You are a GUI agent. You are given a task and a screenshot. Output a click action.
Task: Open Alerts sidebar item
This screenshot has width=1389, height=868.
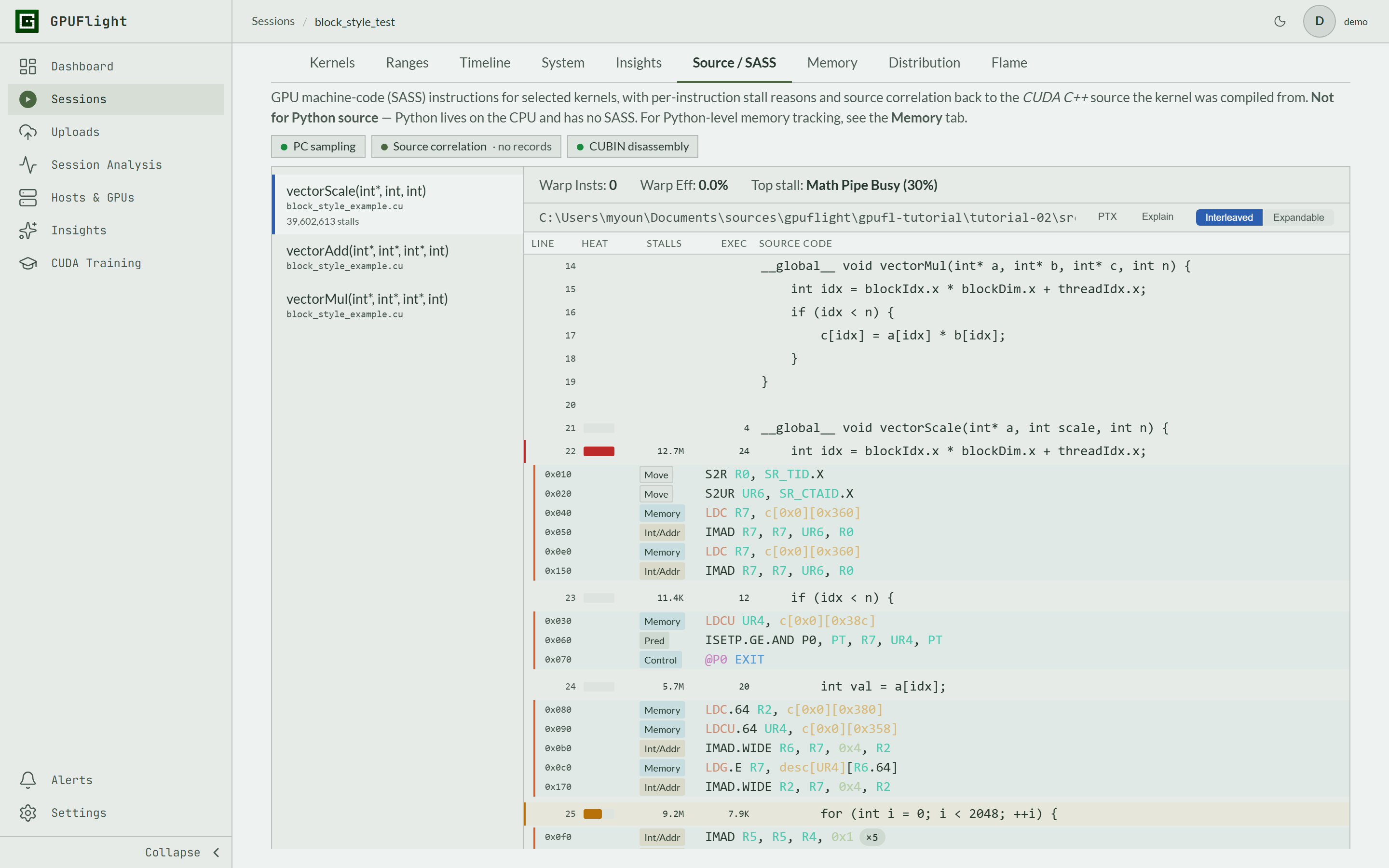click(115, 780)
